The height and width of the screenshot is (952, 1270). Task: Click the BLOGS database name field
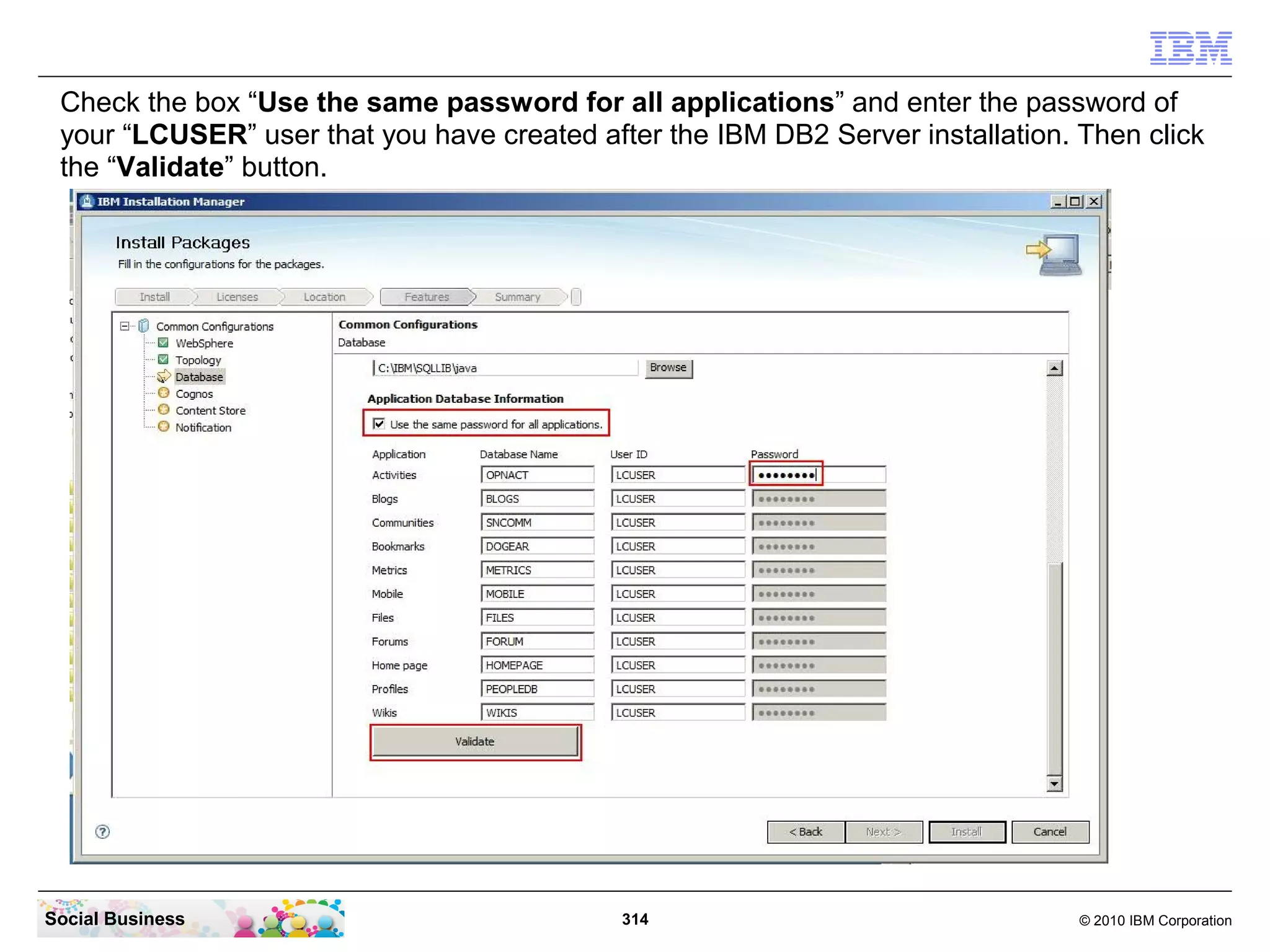pos(538,499)
